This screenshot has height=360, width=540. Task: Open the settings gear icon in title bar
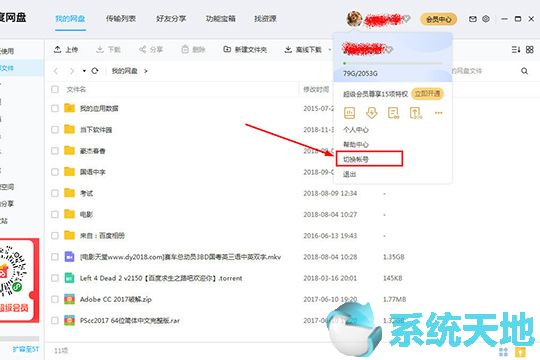(486, 19)
